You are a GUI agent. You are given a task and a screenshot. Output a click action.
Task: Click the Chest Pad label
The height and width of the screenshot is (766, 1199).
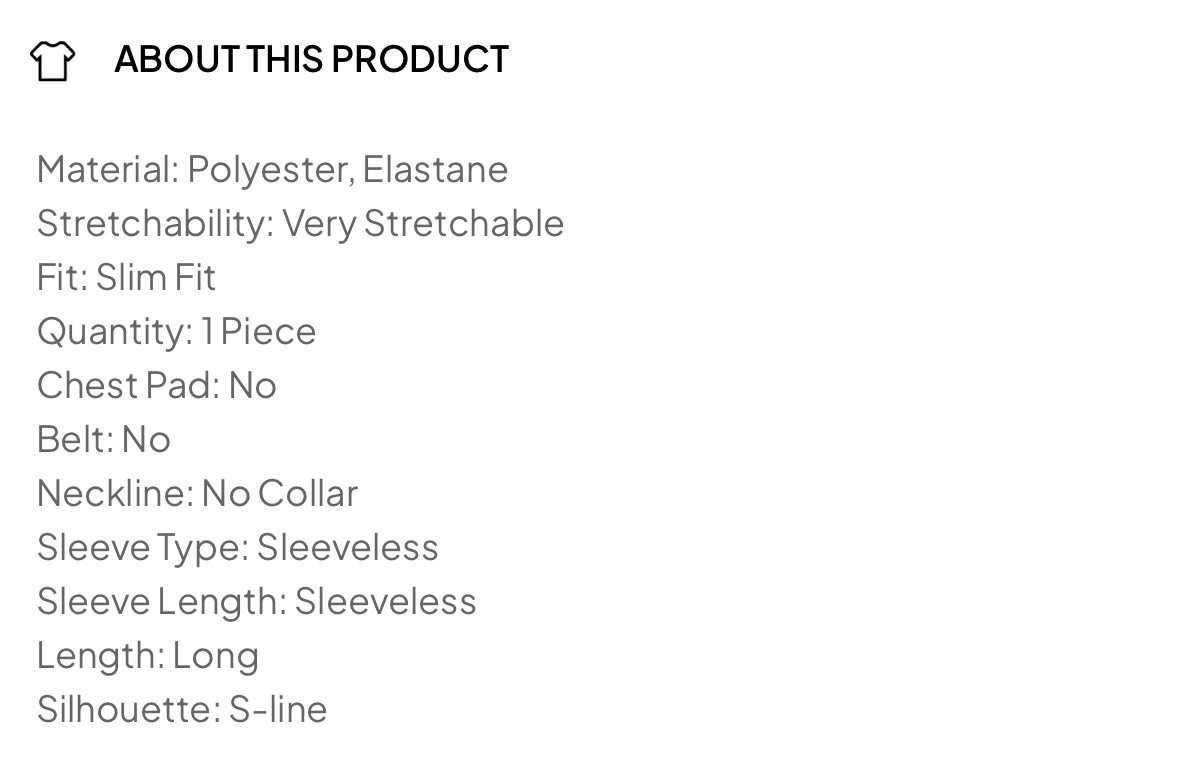(x=127, y=386)
